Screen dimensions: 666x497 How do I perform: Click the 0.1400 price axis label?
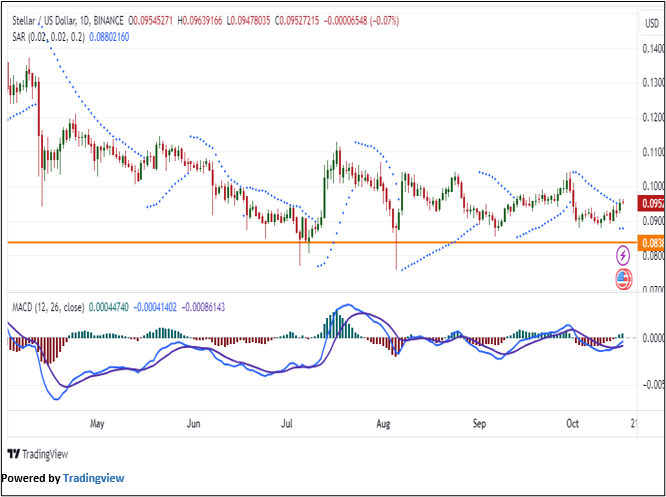[653, 48]
